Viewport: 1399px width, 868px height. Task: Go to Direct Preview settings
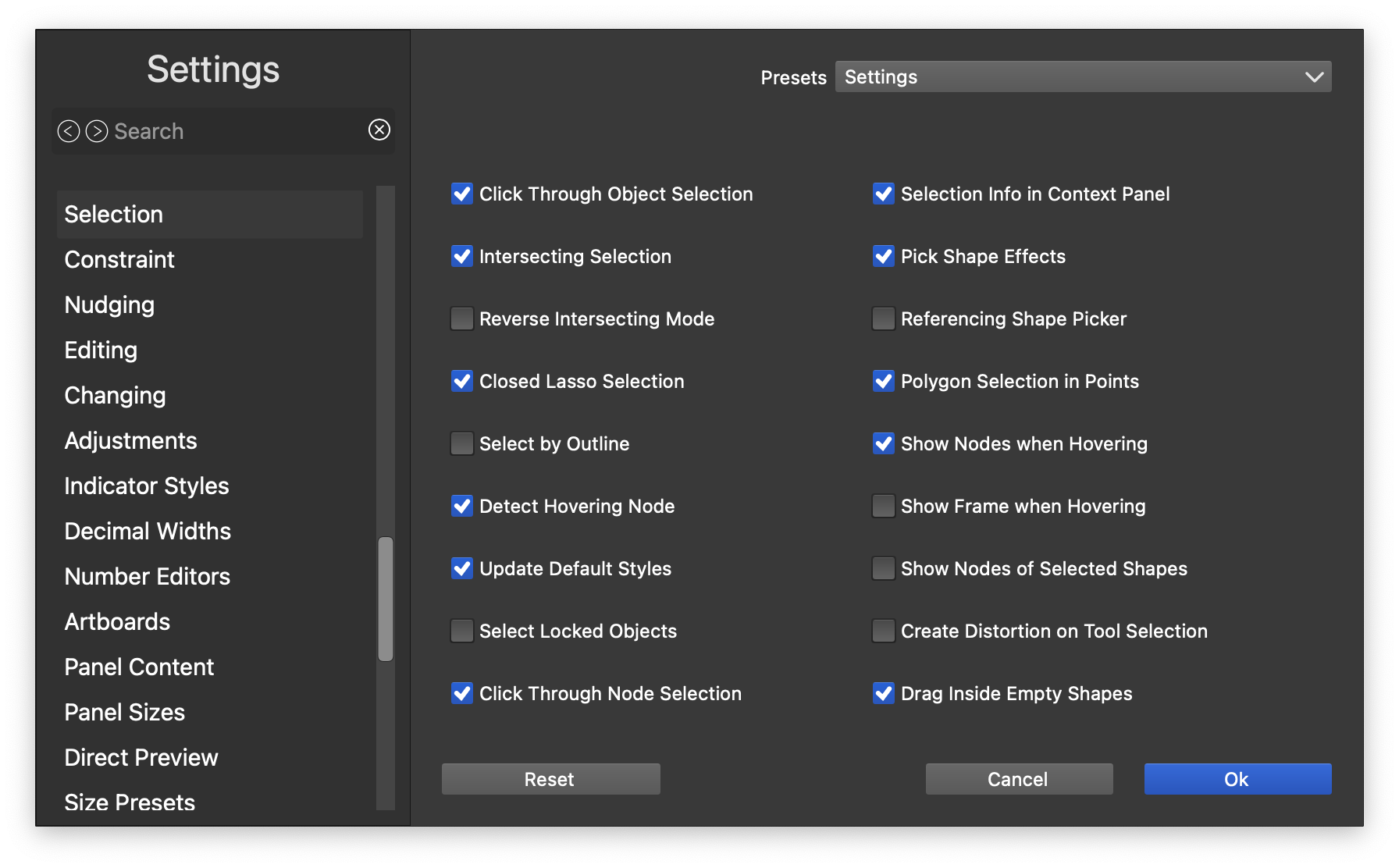click(141, 757)
